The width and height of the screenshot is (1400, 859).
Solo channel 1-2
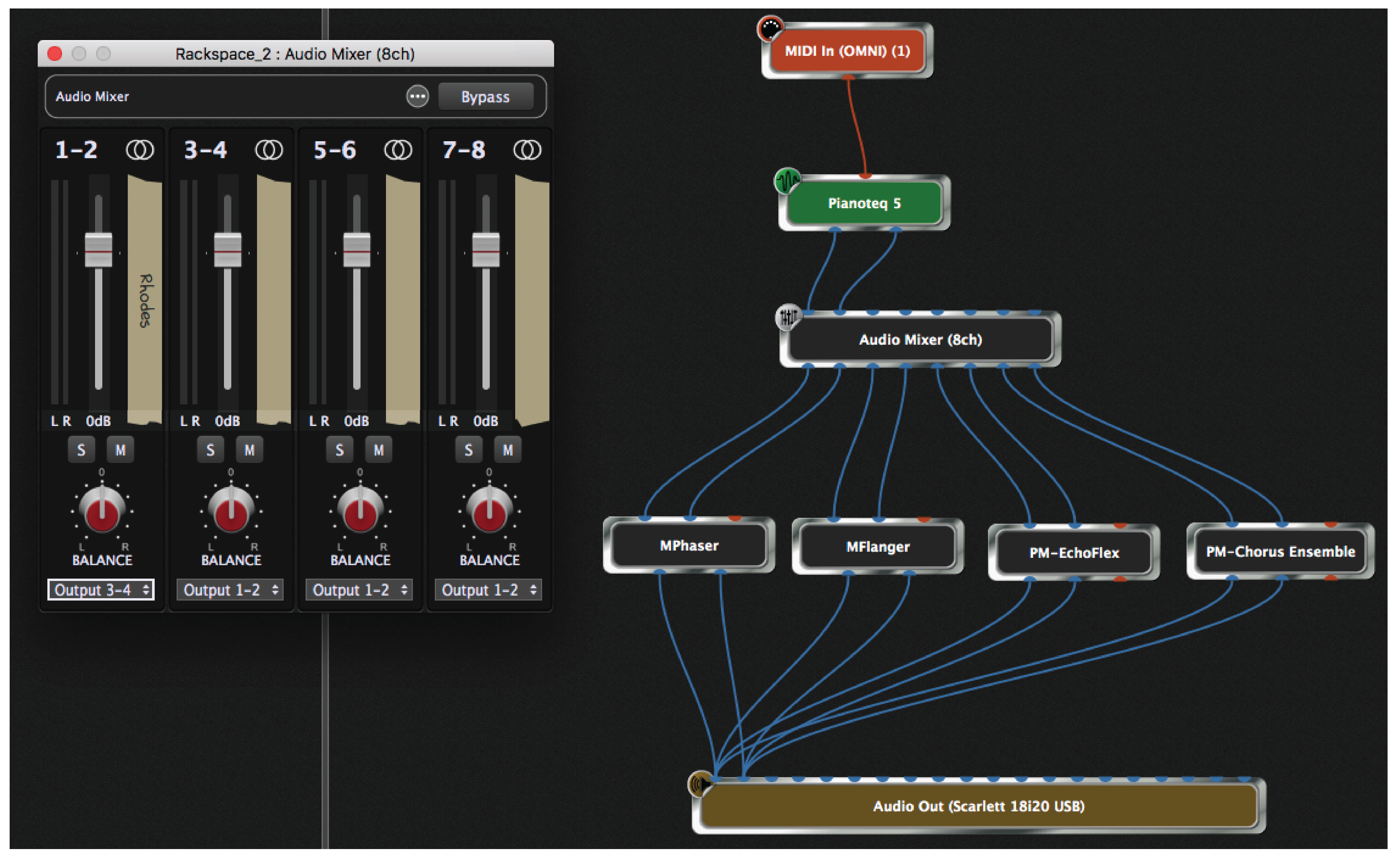click(81, 450)
